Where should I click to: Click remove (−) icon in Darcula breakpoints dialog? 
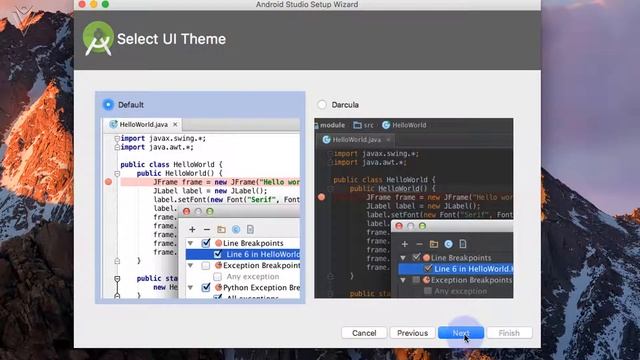[419, 244]
